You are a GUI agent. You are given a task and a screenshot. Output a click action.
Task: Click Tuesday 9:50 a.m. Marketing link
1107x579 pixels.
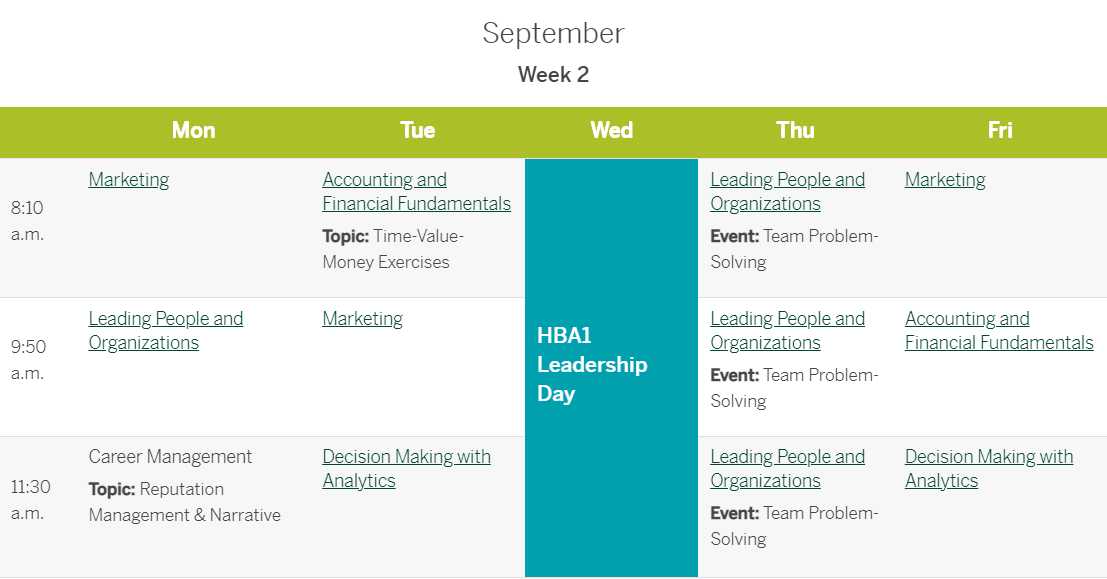pyautogui.click(x=363, y=319)
